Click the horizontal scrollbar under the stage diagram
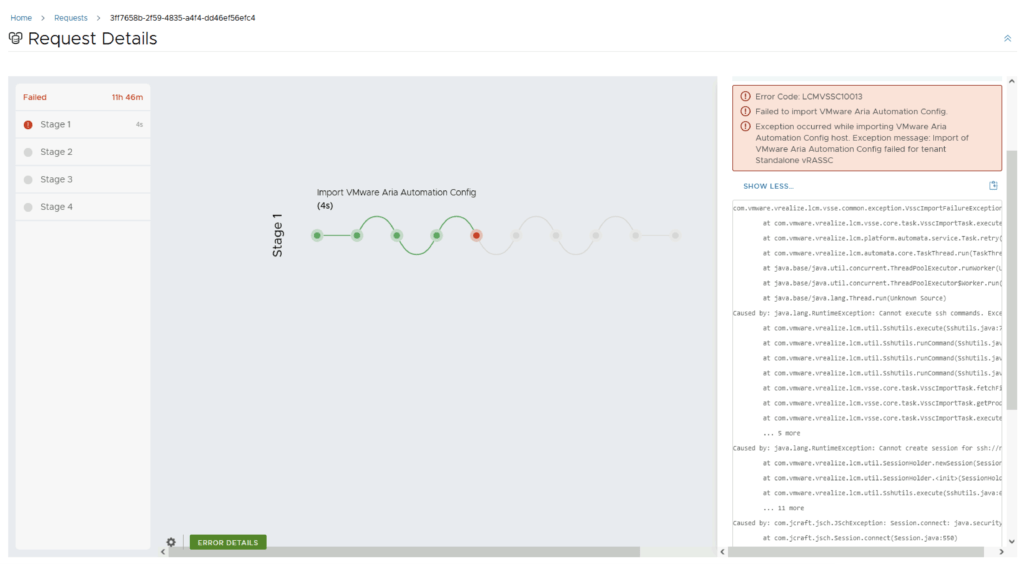The image size is (1024, 564). click(400, 552)
